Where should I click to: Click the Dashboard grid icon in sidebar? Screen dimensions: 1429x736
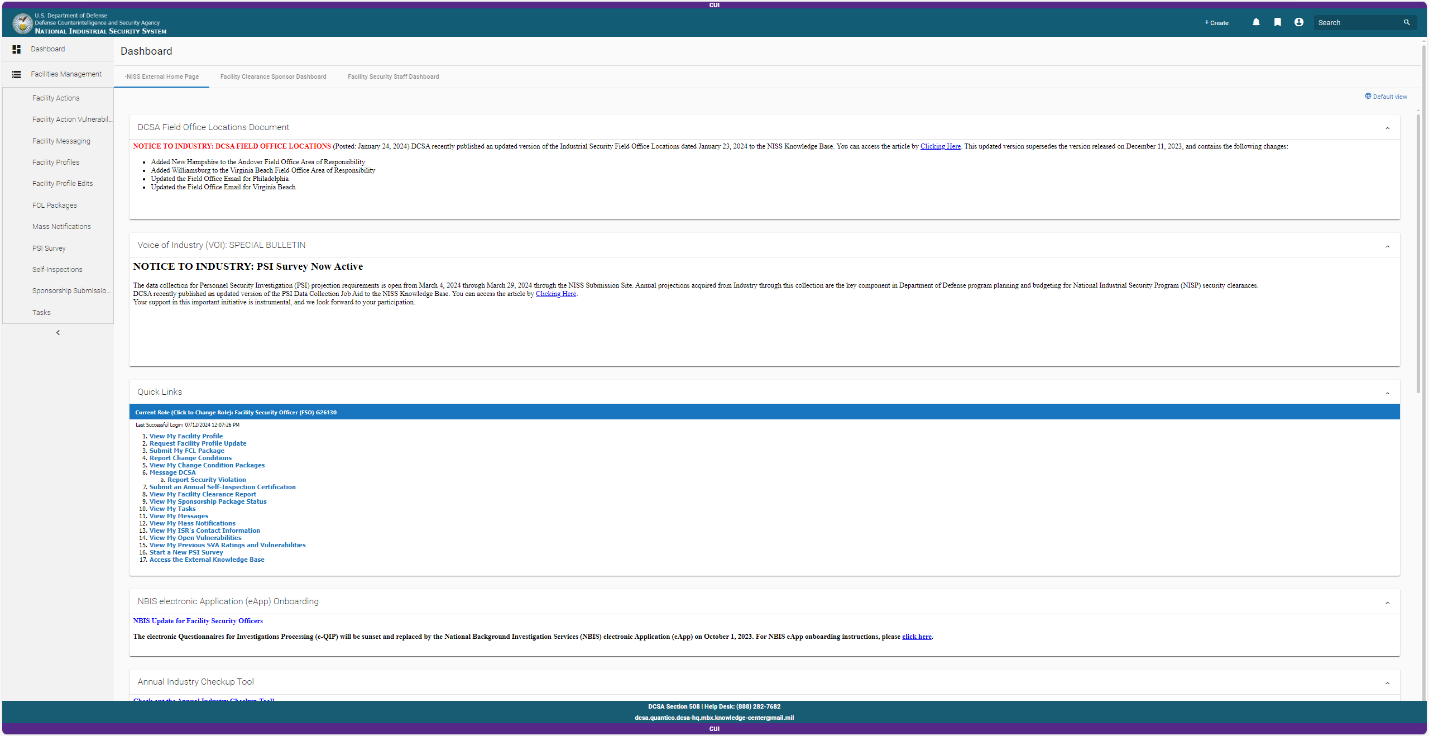[x=16, y=49]
